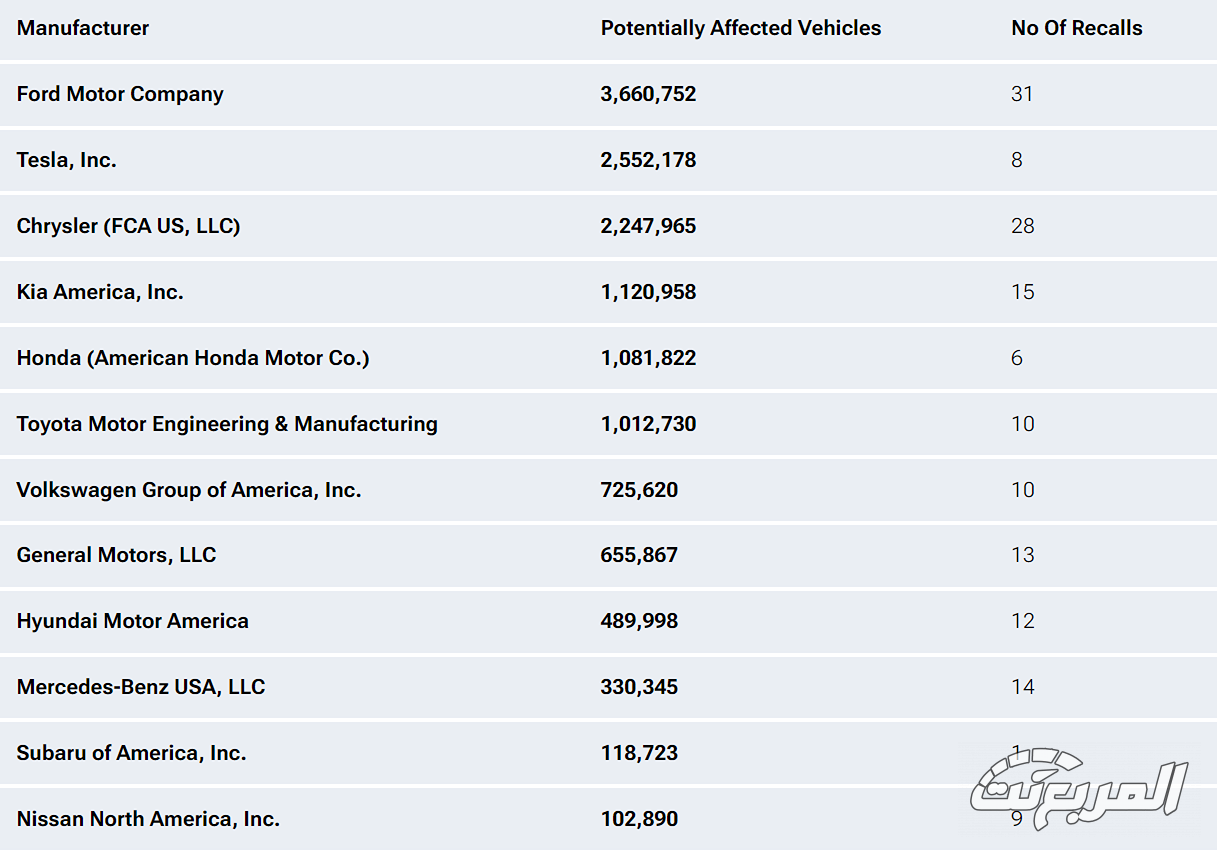Viewport: 1217px width, 853px height.
Task: Click Nissan North America, Inc. cell
Action: click(x=148, y=819)
